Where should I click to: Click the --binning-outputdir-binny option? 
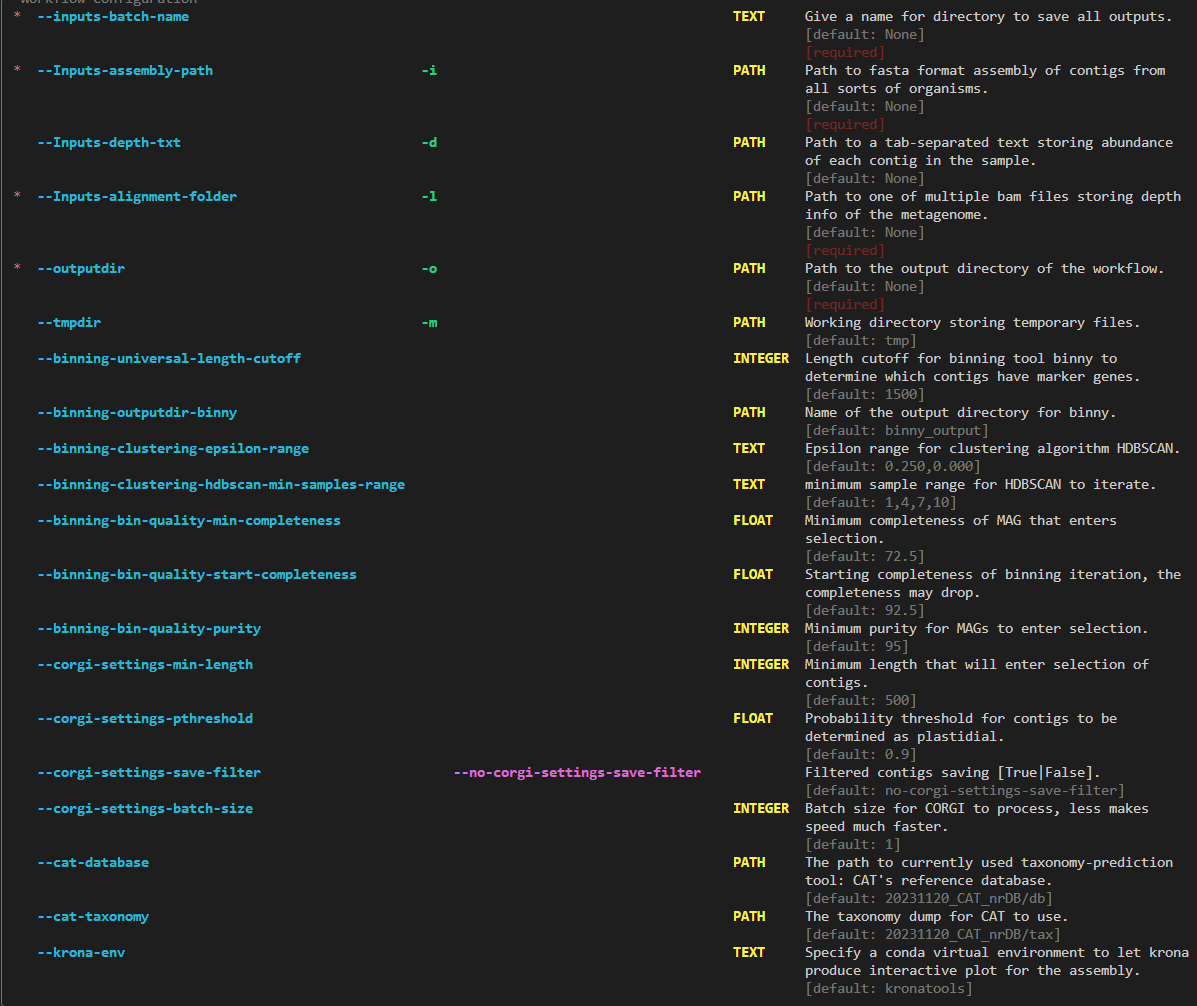click(137, 413)
